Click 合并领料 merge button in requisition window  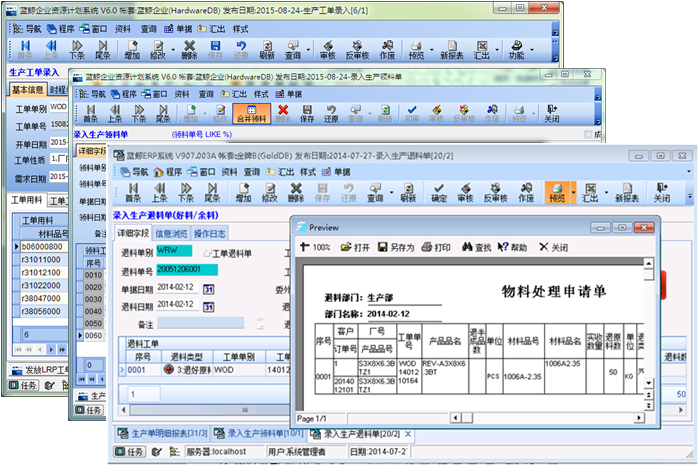click(251, 113)
